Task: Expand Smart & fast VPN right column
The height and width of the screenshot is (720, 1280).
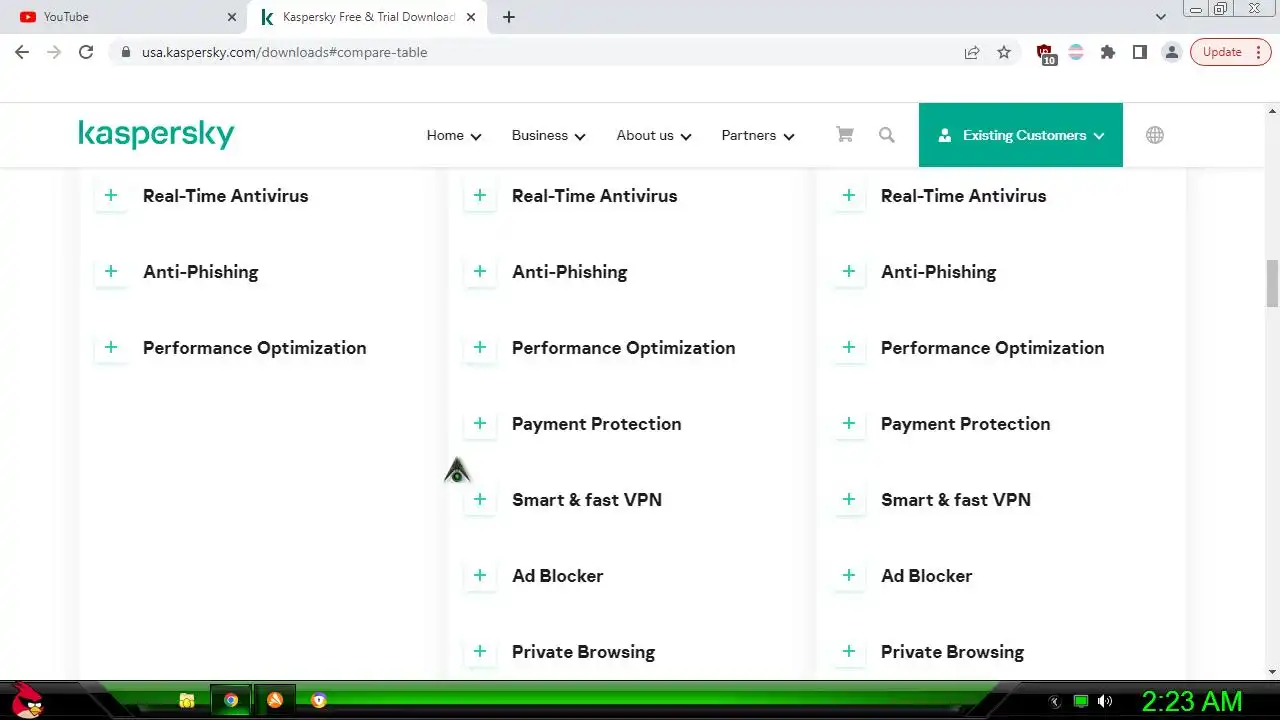Action: coord(849,499)
